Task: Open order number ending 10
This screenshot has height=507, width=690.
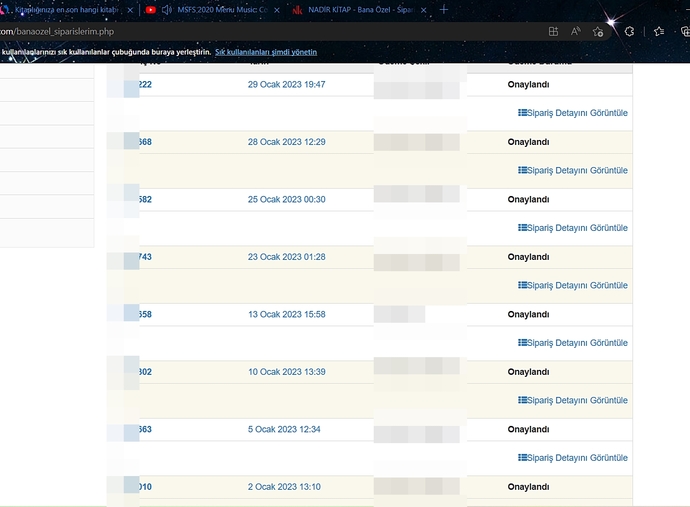Action: (145, 487)
